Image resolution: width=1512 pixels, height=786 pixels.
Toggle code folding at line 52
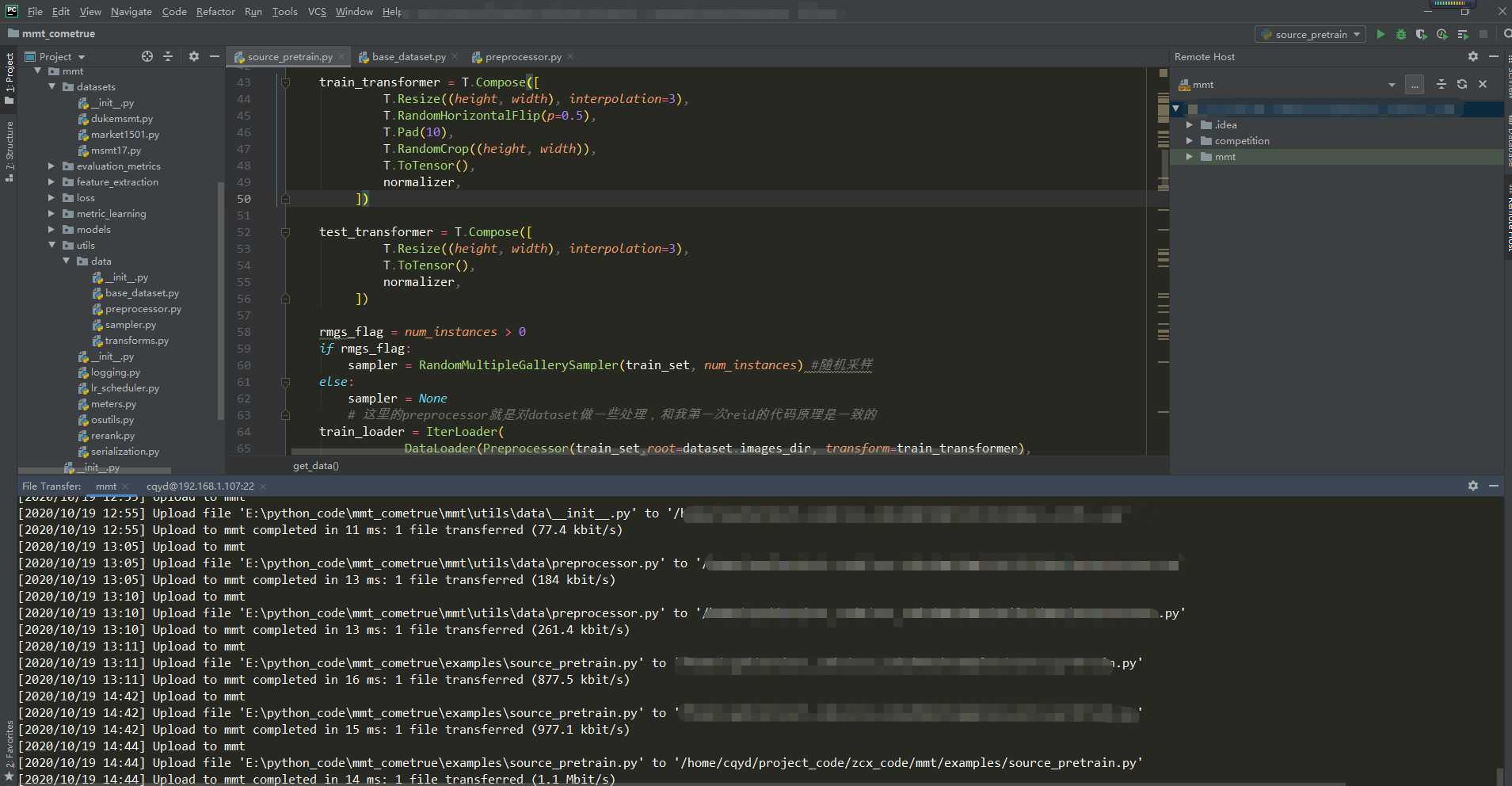[x=285, y=232]
